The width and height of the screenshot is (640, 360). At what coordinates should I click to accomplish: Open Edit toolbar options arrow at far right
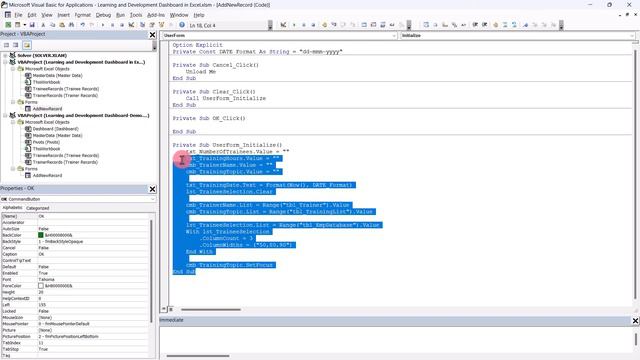click(561, 25)
